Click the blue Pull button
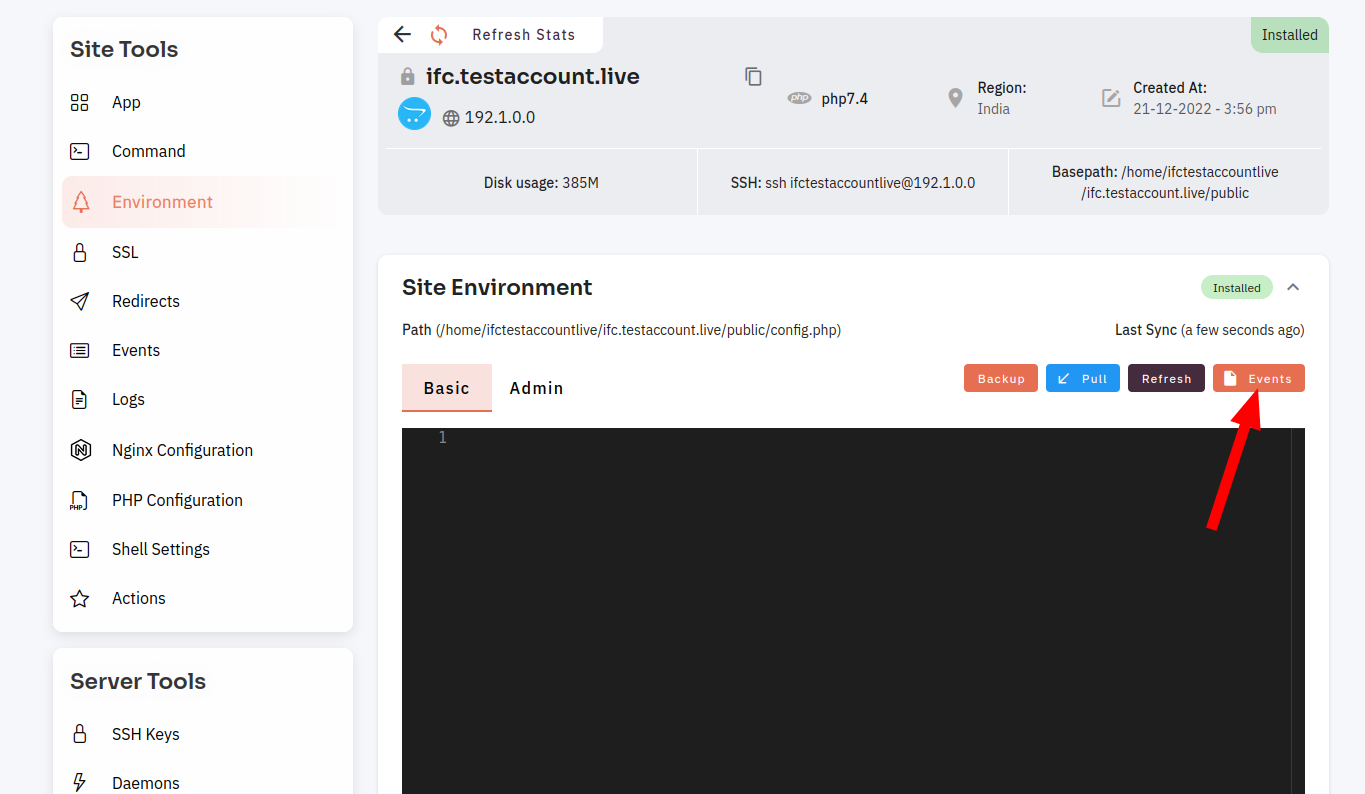This screenshot has width=1365, height=794. click(x=1083, y=378)
